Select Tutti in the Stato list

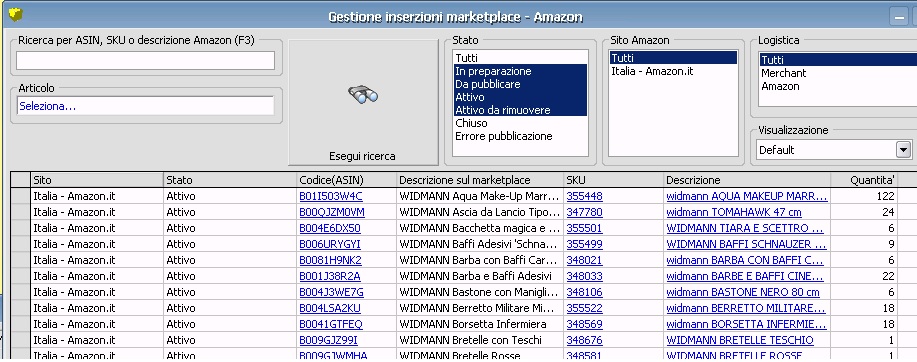(x=520, y=58)
